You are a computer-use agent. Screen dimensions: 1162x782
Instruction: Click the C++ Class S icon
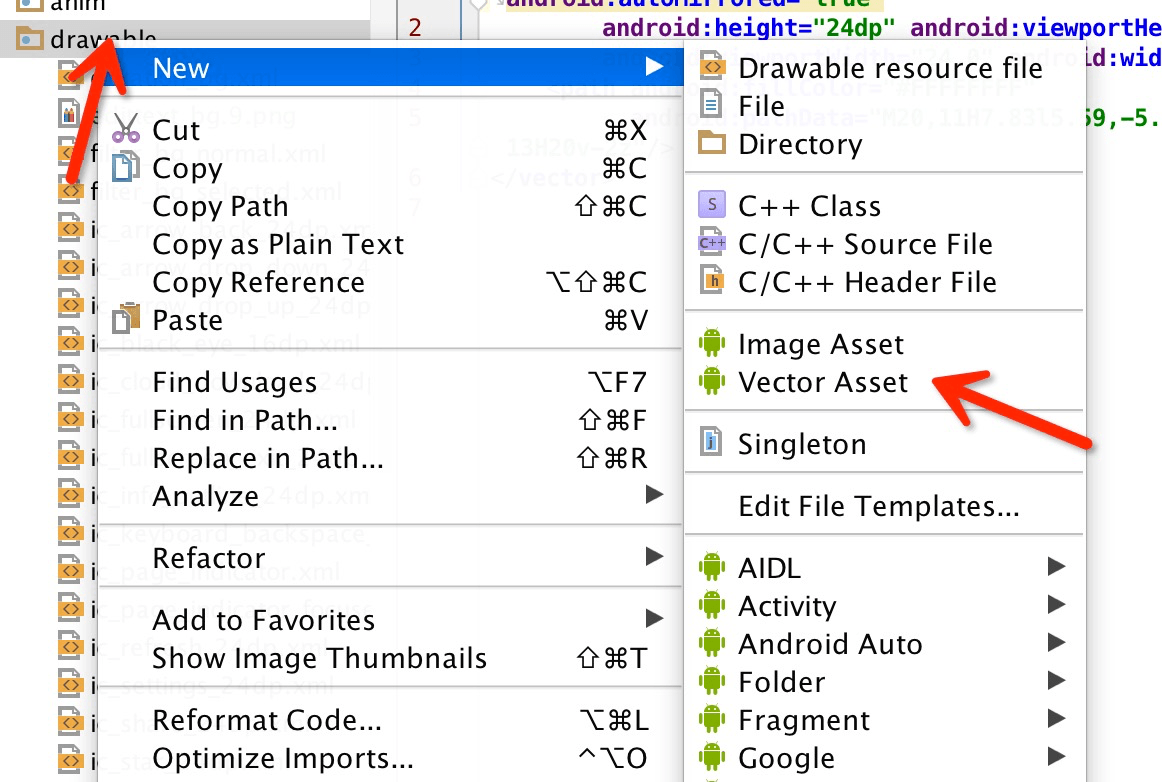click(x=711, y=204)
